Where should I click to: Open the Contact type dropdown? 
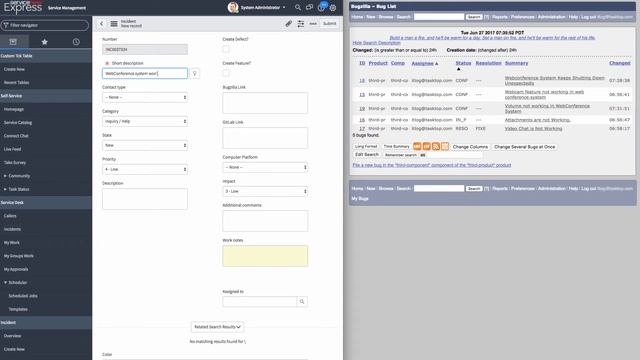coord(145,98)
